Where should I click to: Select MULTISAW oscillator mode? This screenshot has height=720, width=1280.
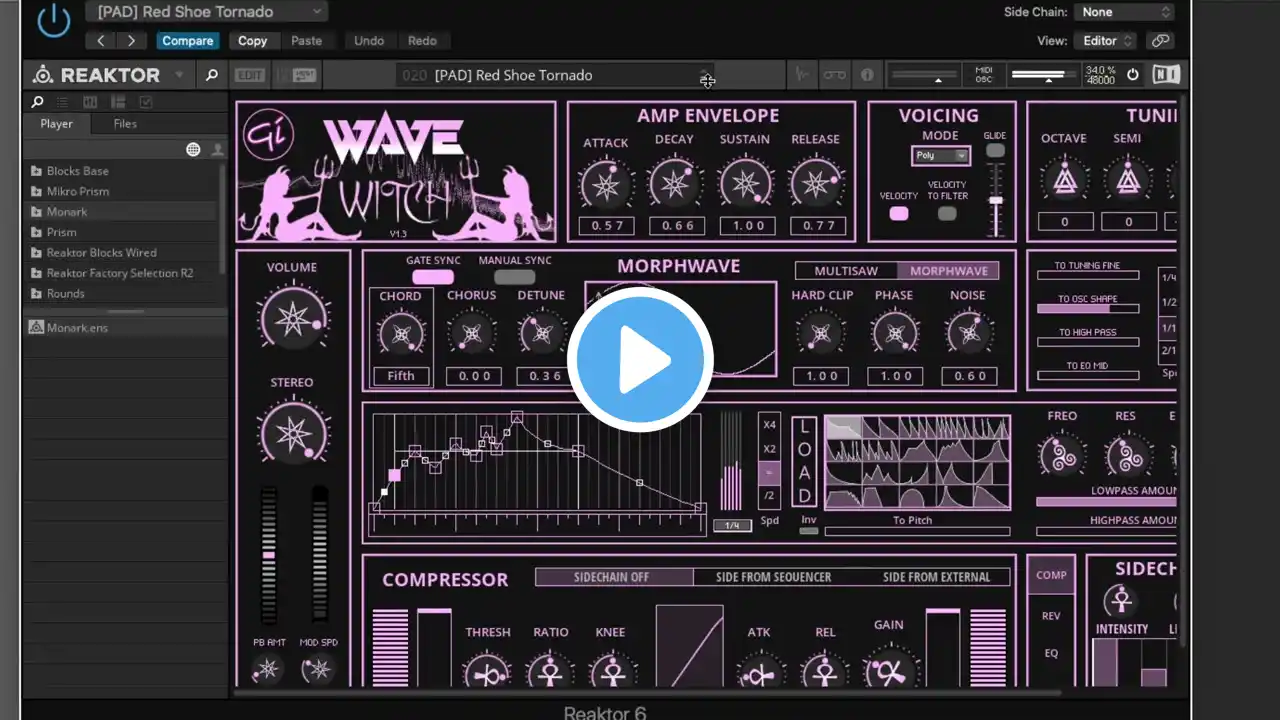[846, 271]
